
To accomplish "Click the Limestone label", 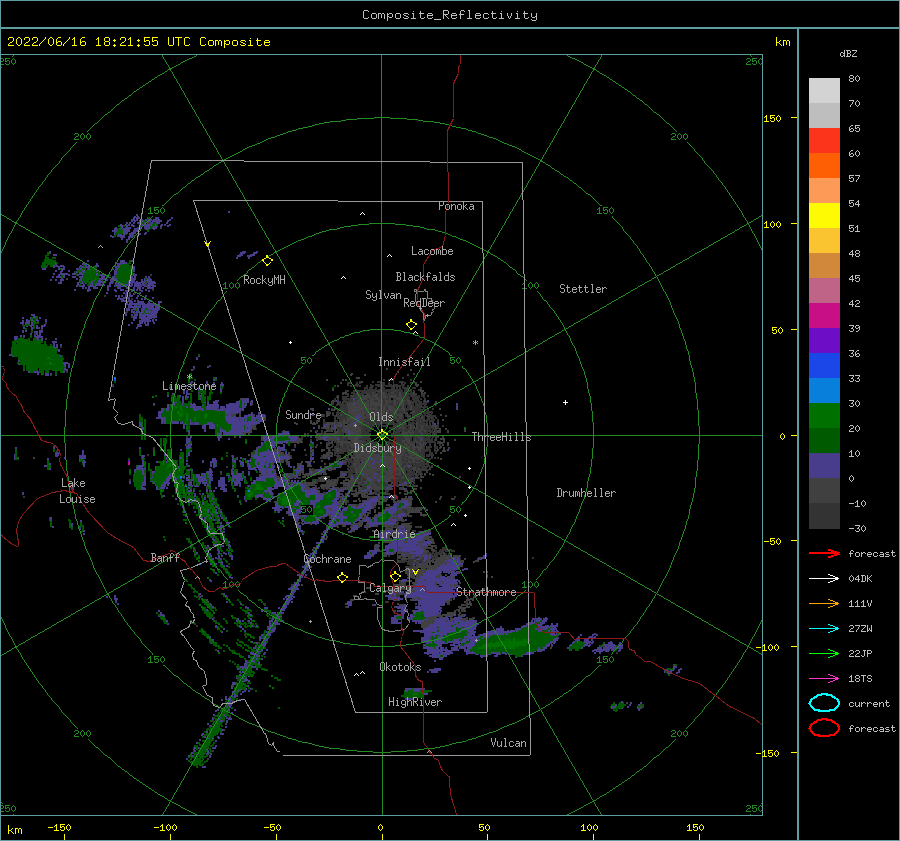I will click(x=189, y=386).
